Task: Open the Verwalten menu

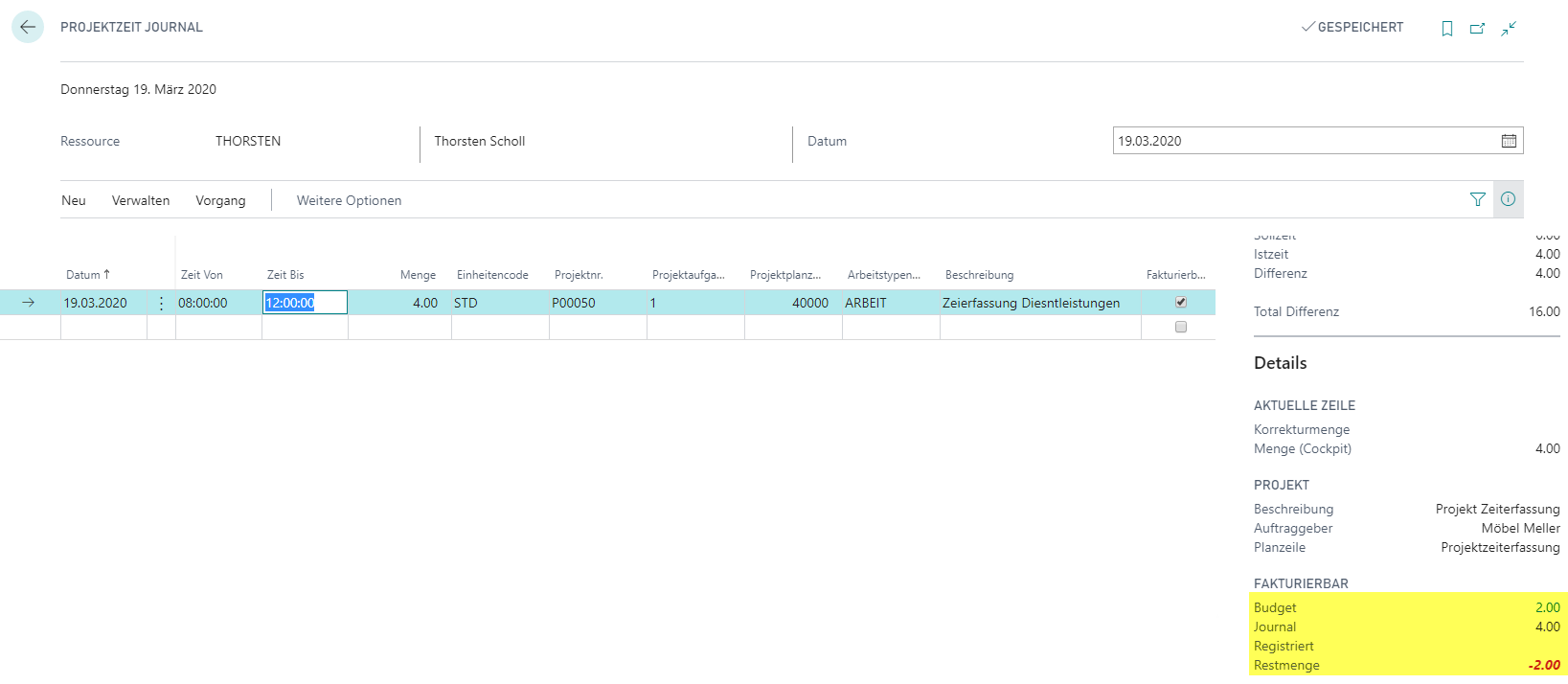Action: (141, 200)
